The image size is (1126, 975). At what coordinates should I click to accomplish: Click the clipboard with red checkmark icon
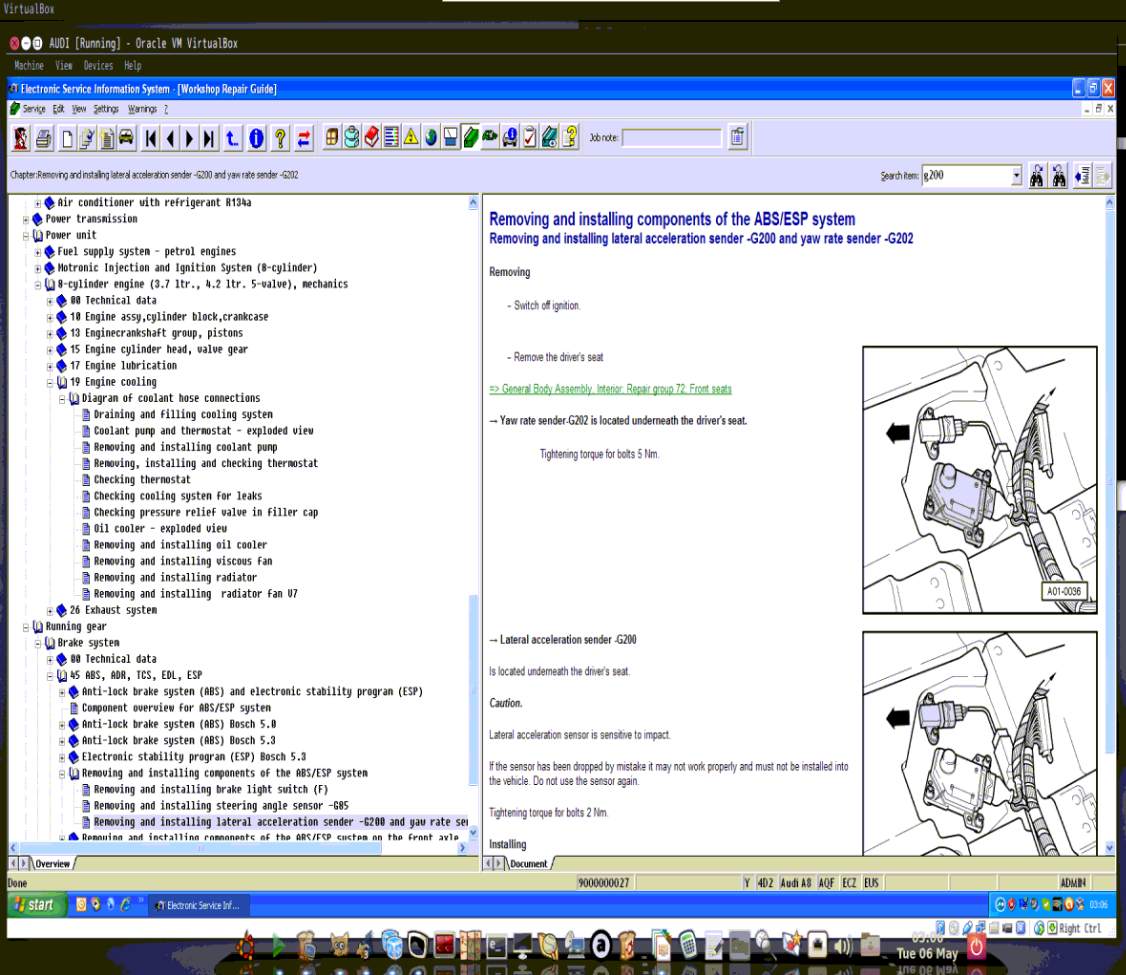(x=530, y=137)
